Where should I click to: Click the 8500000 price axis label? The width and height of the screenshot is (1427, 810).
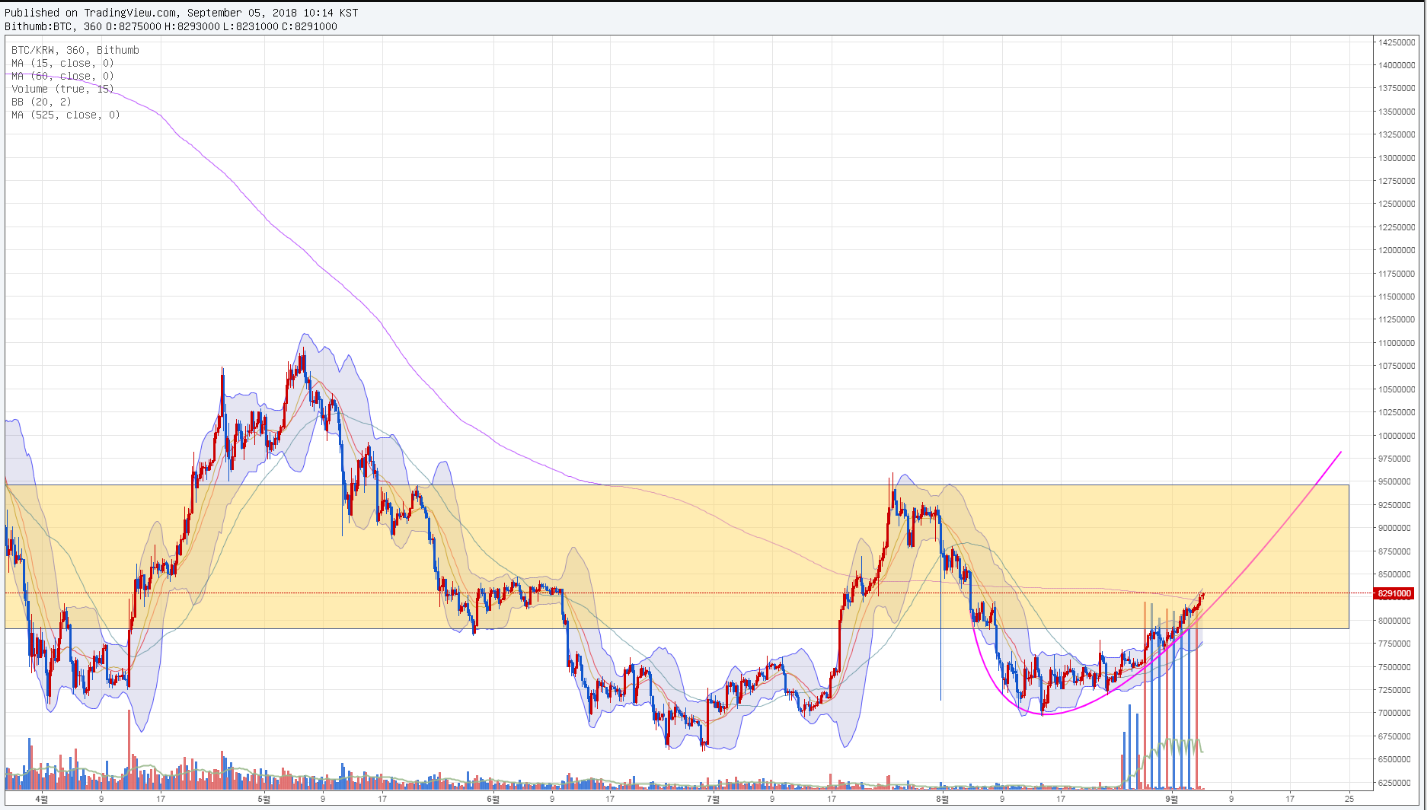(x=1397, y=574)
